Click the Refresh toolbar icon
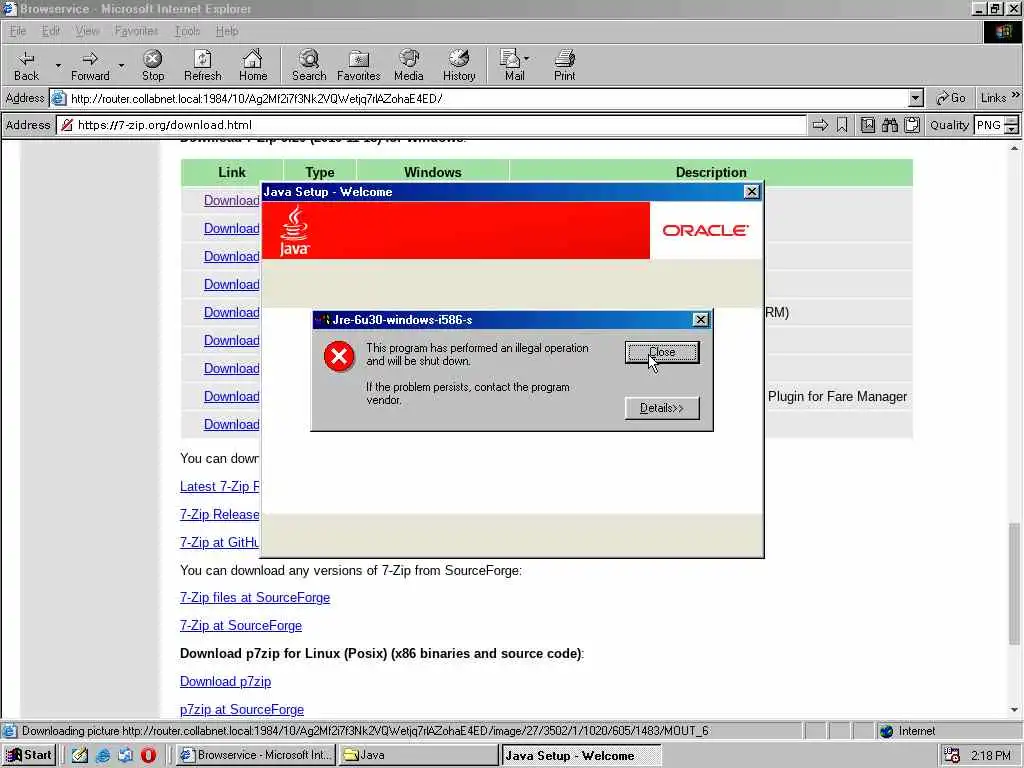The image size is (1024, 768). (202, 65)
